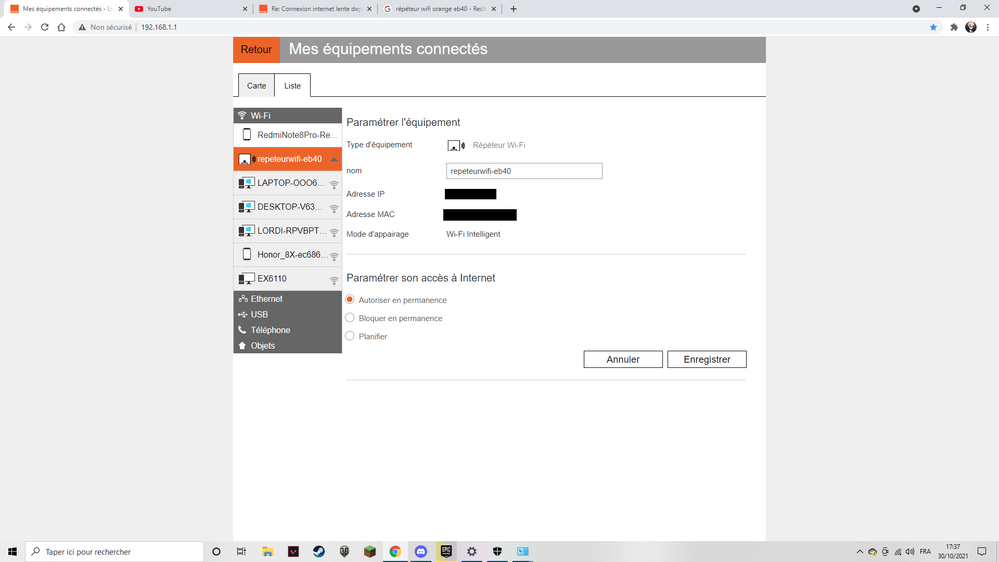The height and width of the screenshot is (562, 999).
Task: Open the Chrome three-dot menu
Action: [988, 27]
